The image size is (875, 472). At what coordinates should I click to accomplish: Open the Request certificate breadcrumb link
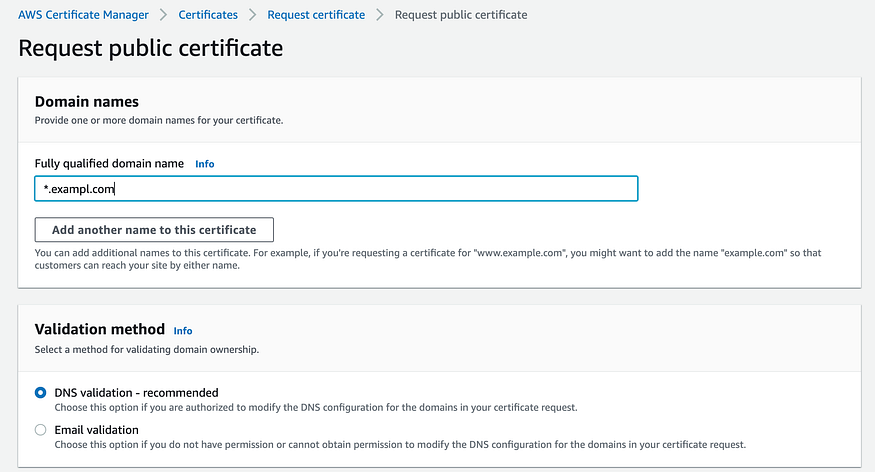tap(316, 15)
